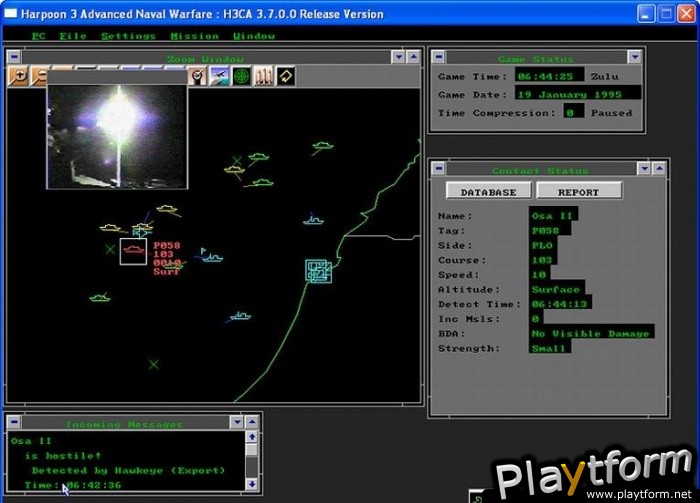Click the DATABASE button
This screenshot has height=503, width=700.
488,192
